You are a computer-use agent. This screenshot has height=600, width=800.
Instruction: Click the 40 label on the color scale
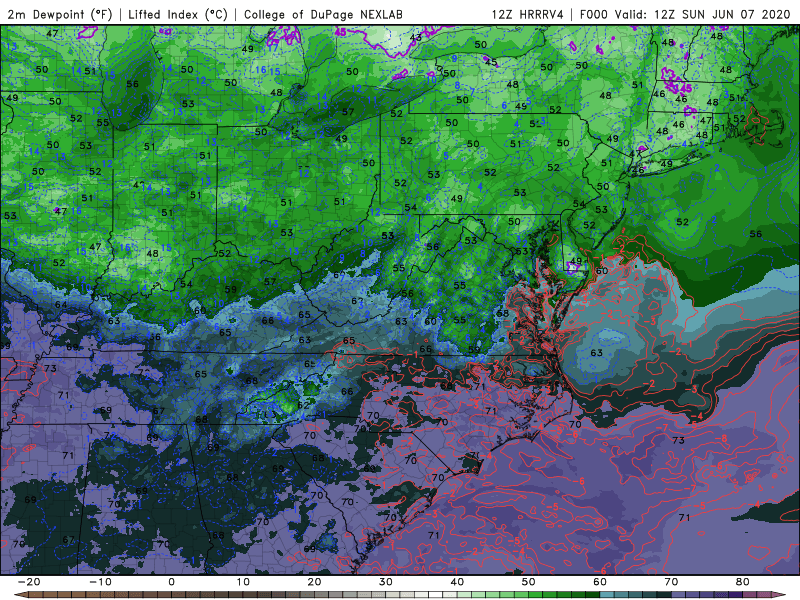click(x=457, y=582)
